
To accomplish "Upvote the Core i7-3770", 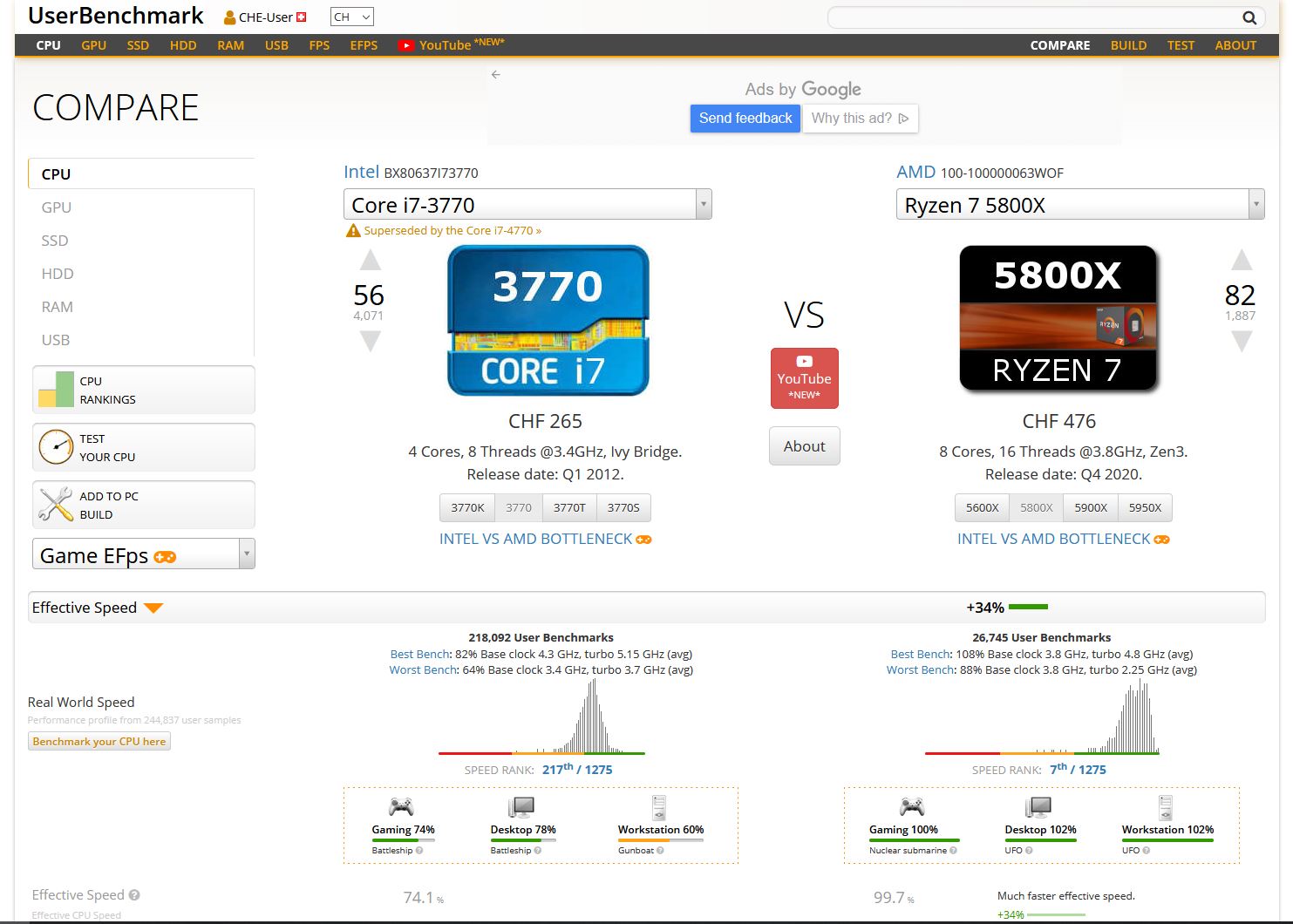I will pos(370,260).
